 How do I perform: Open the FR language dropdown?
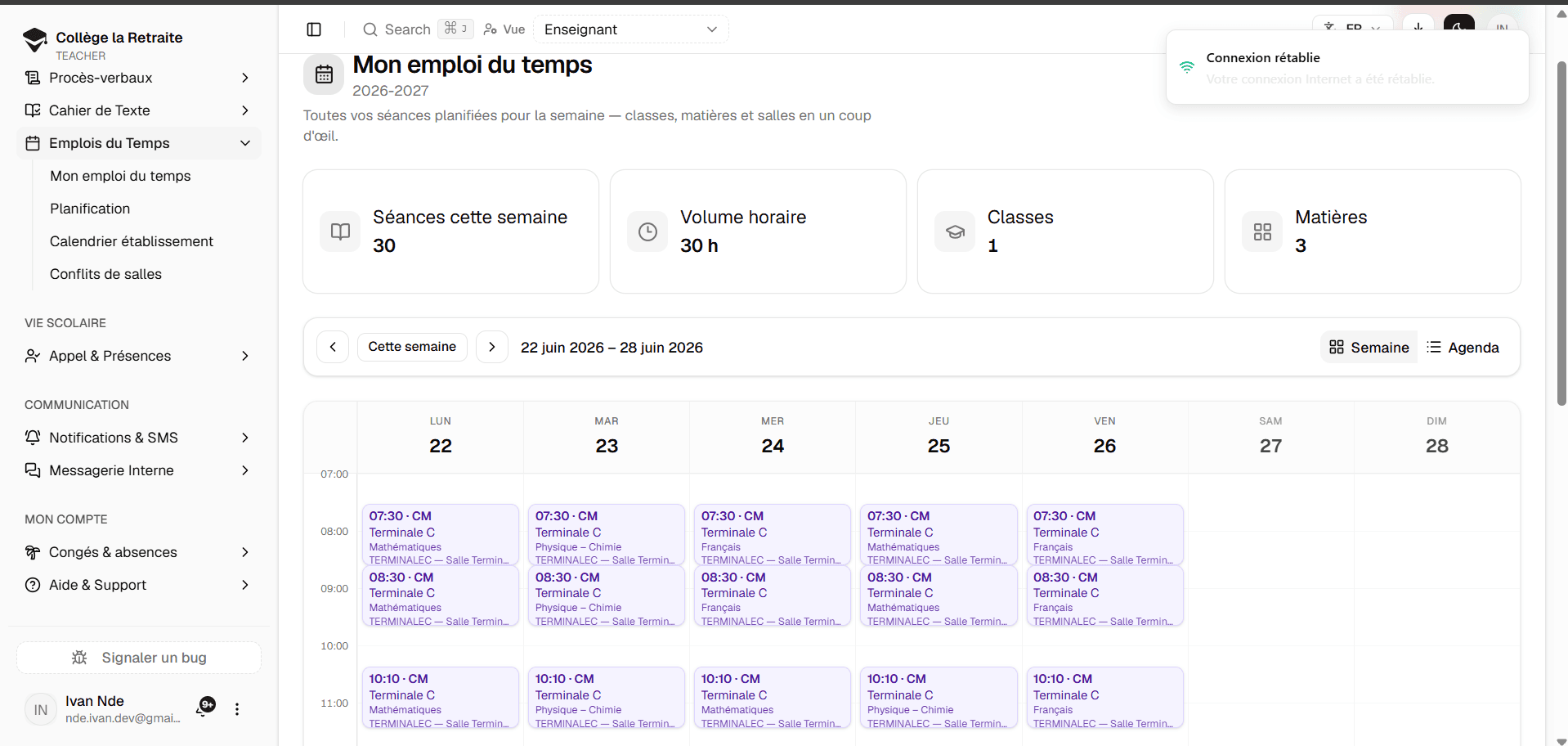(1354, 26)
